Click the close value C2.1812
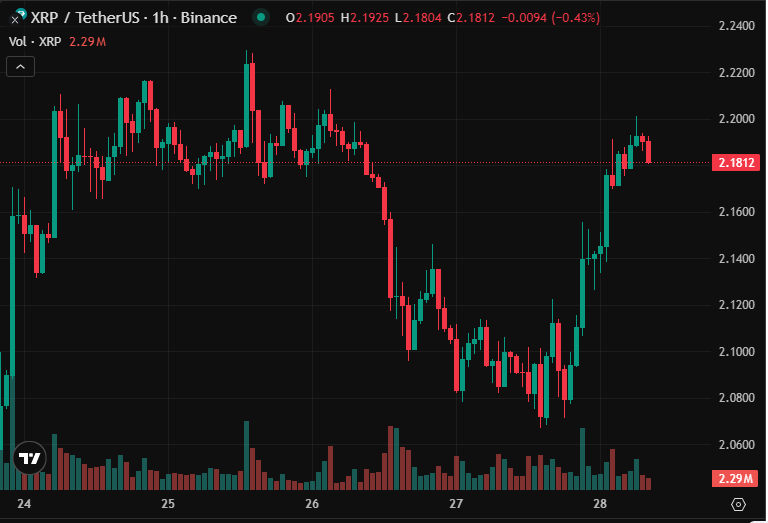The image size is (768, 523). tap(471, 18)
